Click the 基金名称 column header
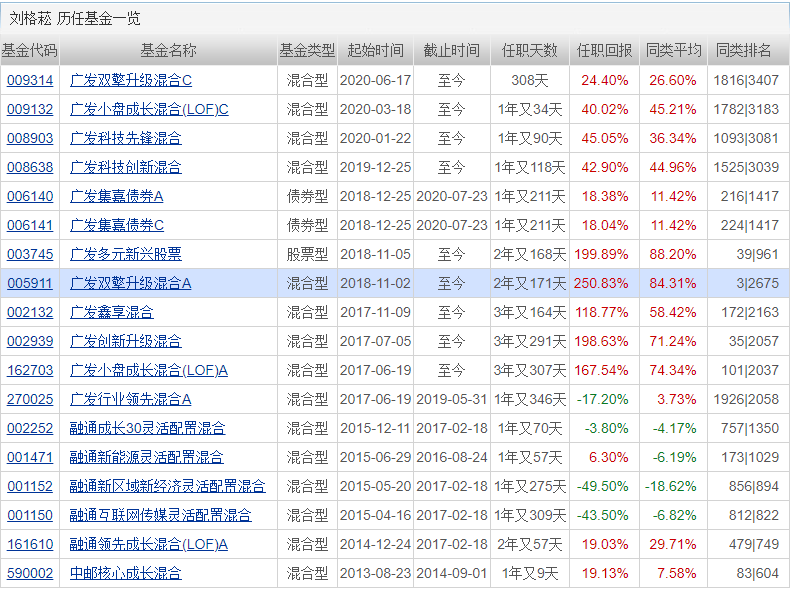The image size is (791, 590). pos(168,50)
